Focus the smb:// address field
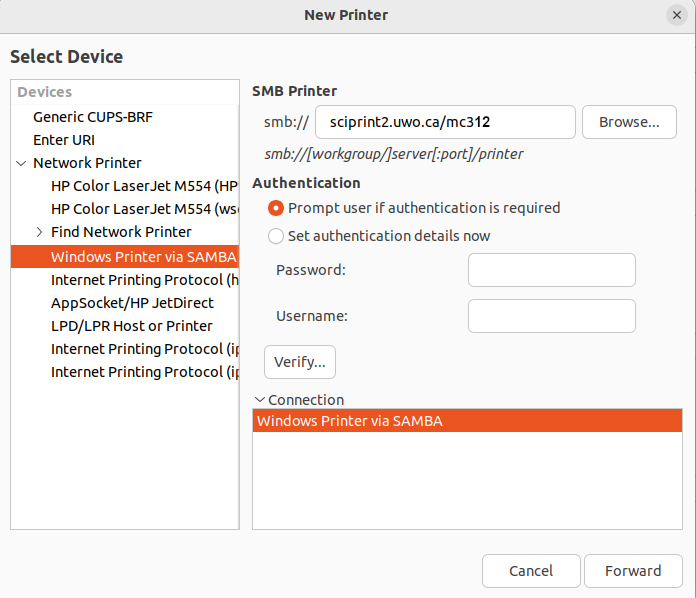 (x=445, y=122)
